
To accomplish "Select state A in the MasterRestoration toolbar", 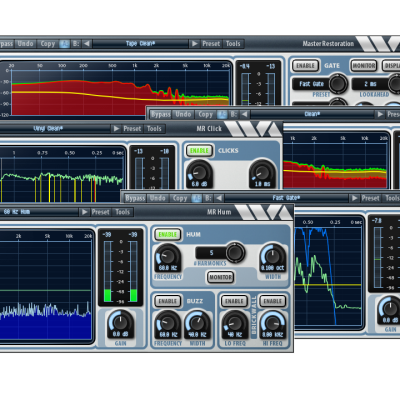I will [65, 44].
